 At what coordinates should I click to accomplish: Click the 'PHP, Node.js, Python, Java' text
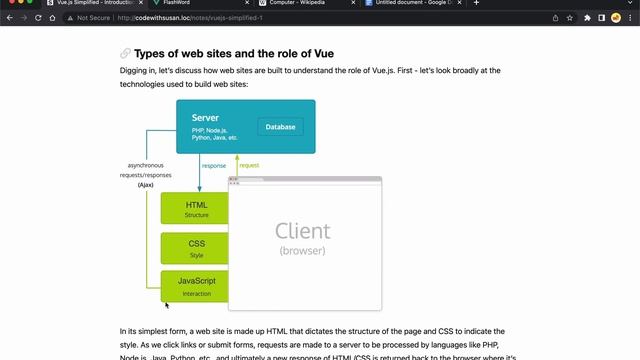point(215,134)
